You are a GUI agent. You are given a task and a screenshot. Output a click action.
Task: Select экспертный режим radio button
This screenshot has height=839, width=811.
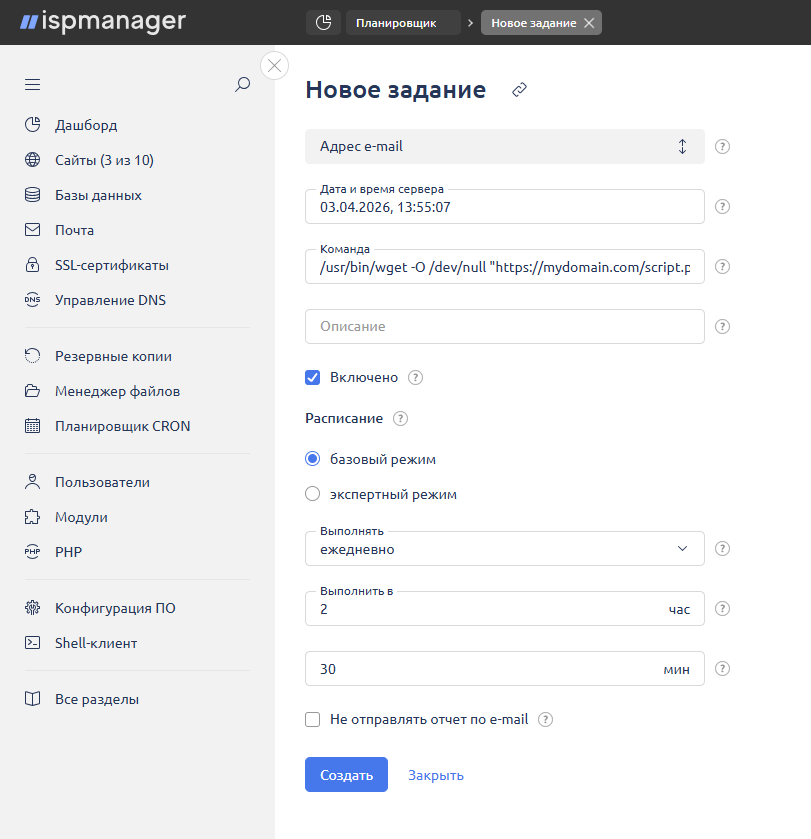click(x=313, y=494)
